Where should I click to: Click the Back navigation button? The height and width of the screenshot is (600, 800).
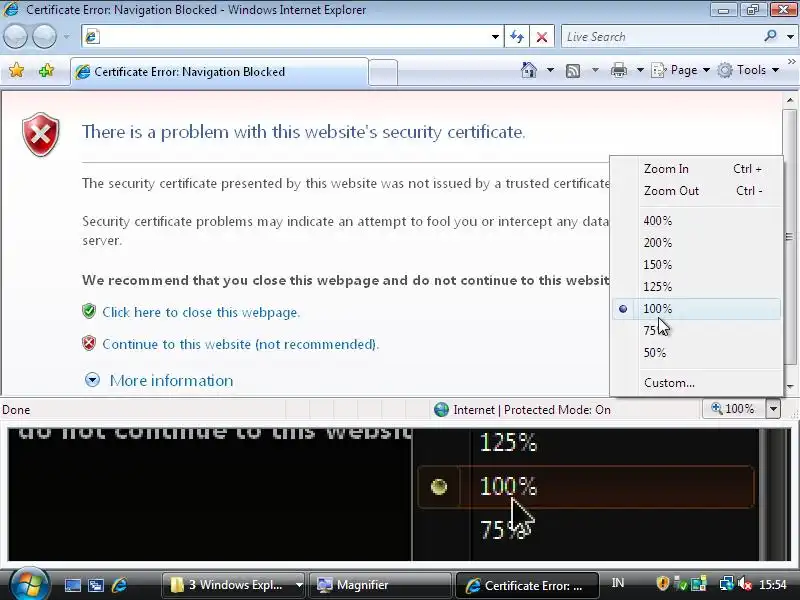(x=15, y=37)
